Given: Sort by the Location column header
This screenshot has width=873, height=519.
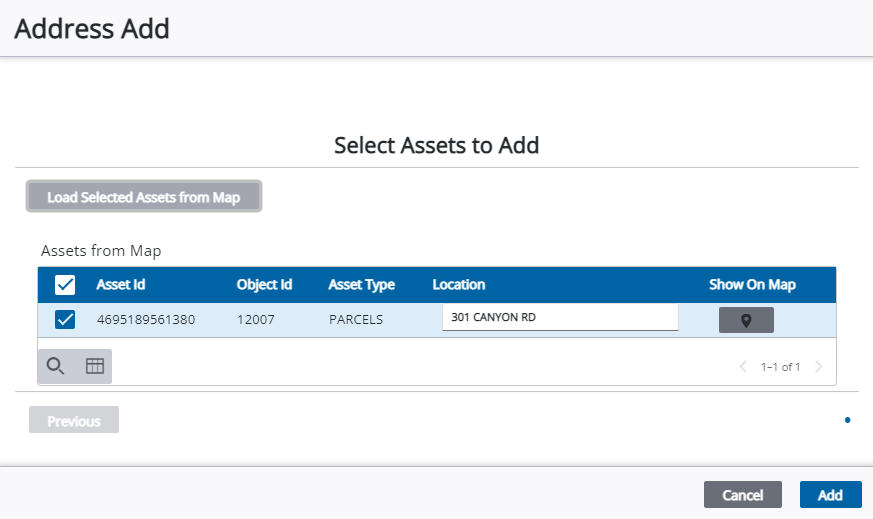Looking at the screenshot, I should point(459,285).
